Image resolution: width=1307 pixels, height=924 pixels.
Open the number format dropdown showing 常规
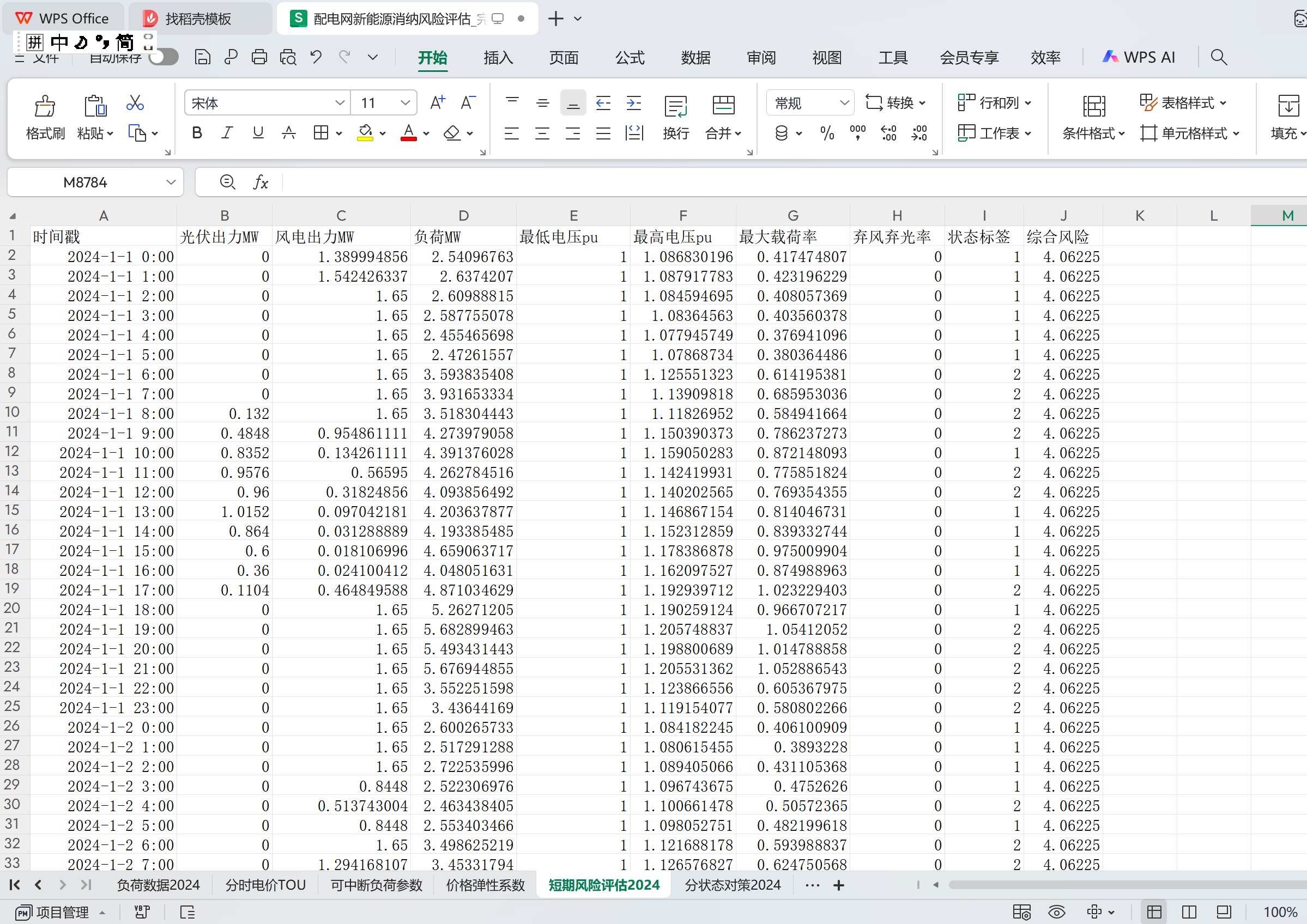click(x=844, y=103)
